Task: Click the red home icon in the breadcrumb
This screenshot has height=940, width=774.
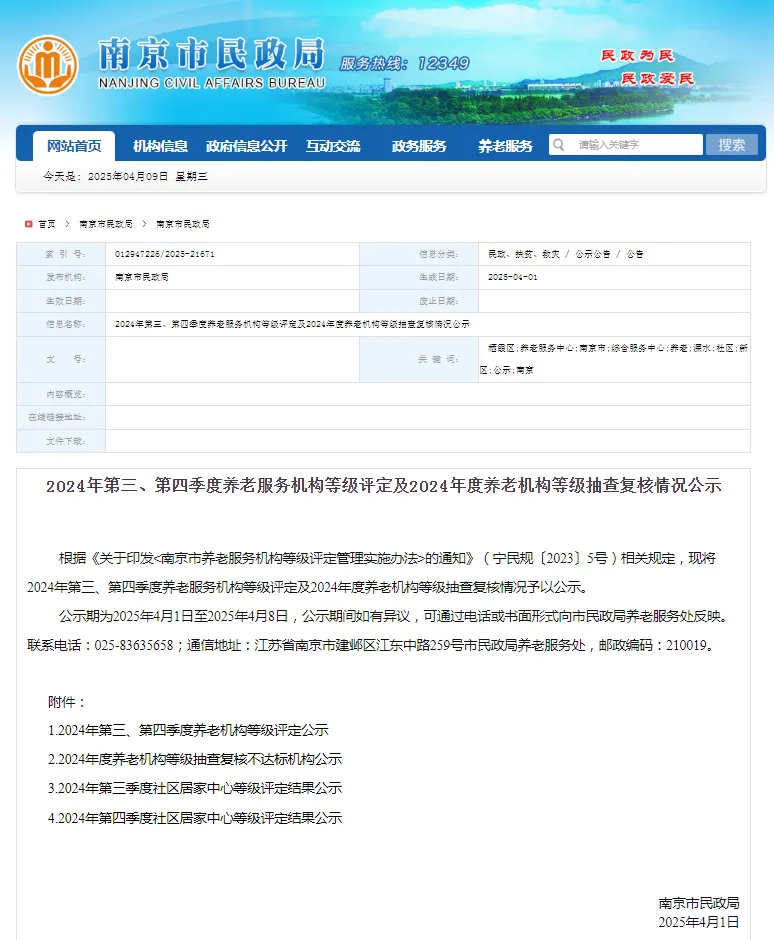Action: pyautogui.click(x=28, y=224)
